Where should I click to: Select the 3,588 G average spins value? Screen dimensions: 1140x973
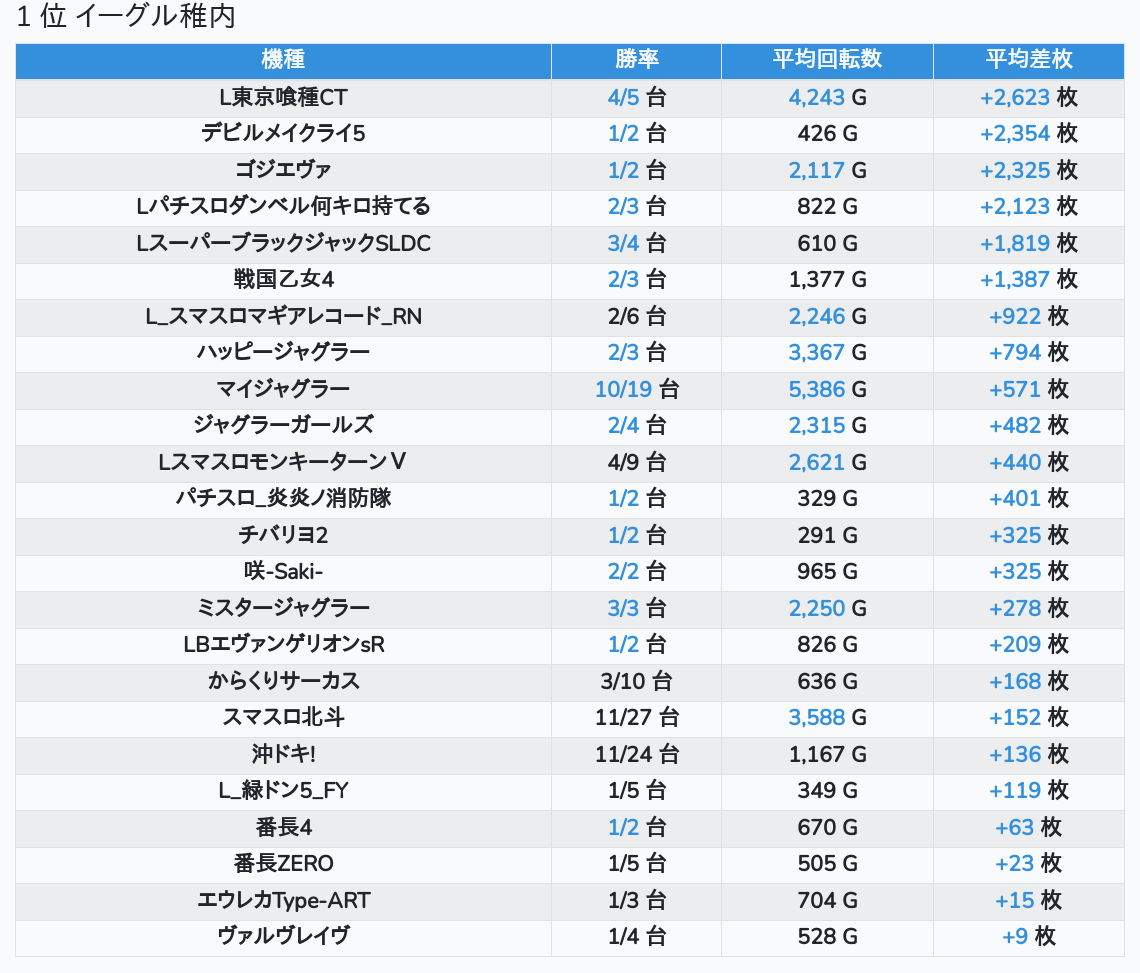click(827, 718)
